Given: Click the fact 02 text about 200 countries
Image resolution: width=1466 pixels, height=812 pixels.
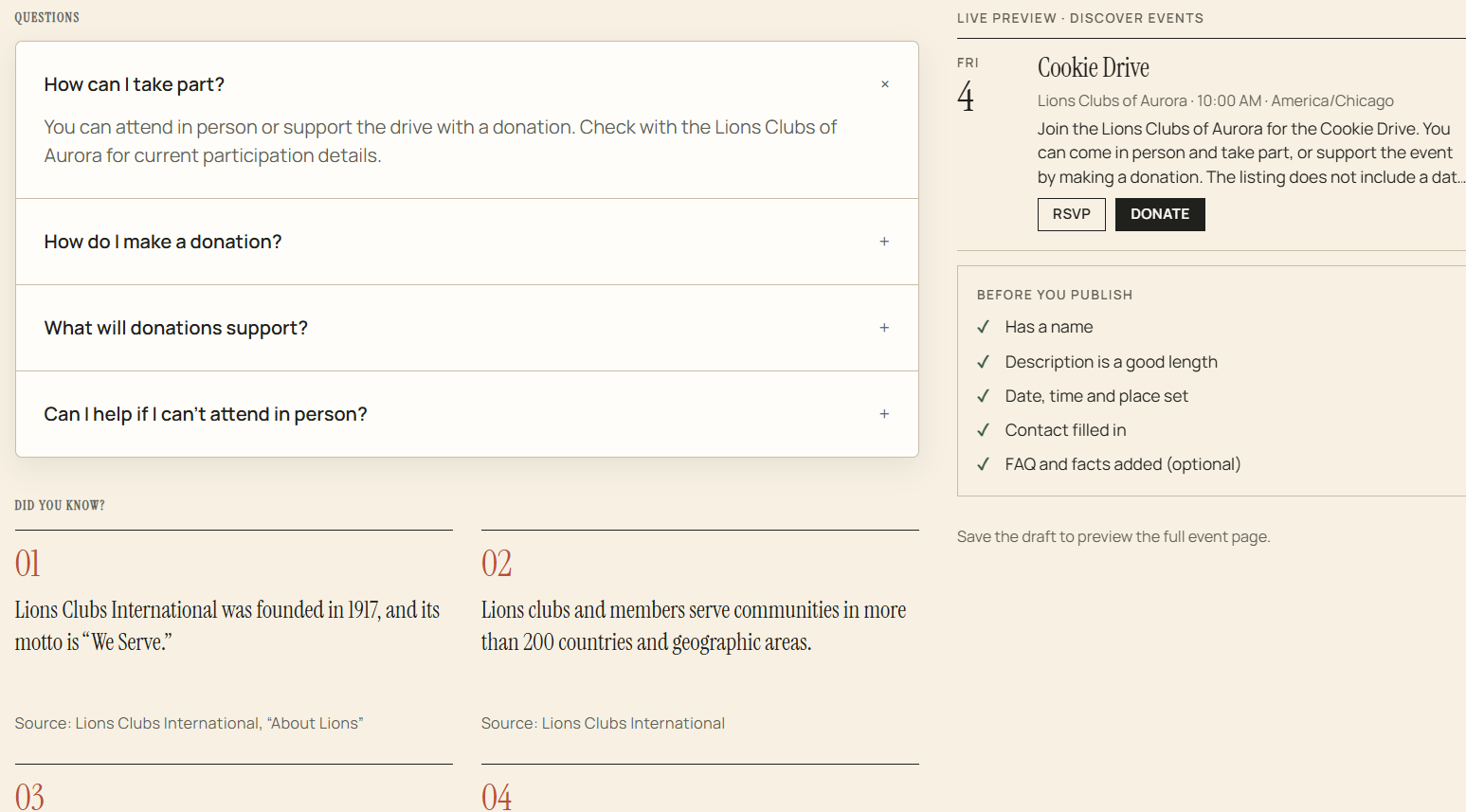Looking at the screenshot, I should pos(694,625).
